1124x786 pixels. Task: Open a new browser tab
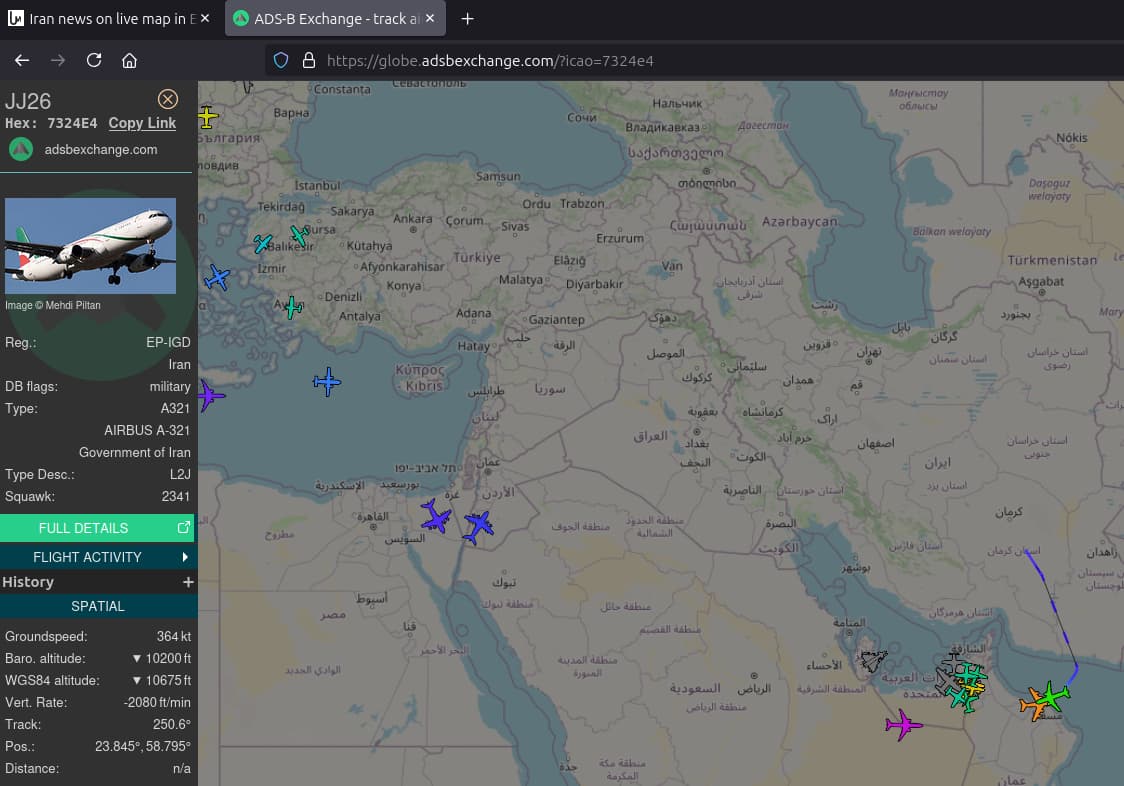coord(467,19)
